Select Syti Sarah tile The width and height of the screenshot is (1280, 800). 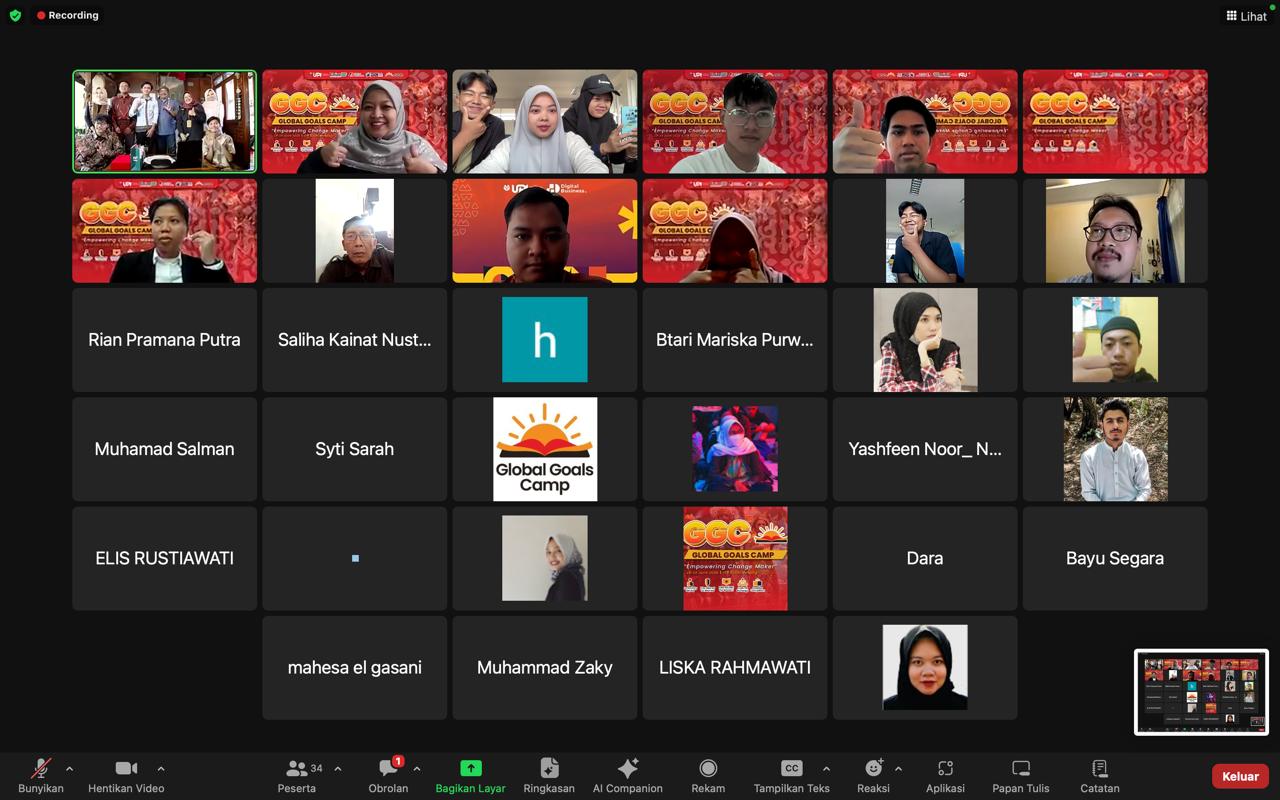354,449
